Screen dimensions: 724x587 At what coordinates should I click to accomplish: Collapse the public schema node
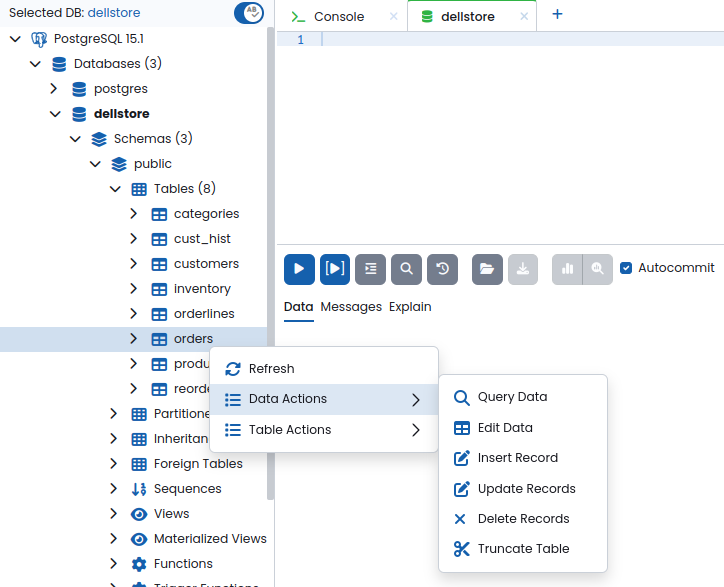95,163
